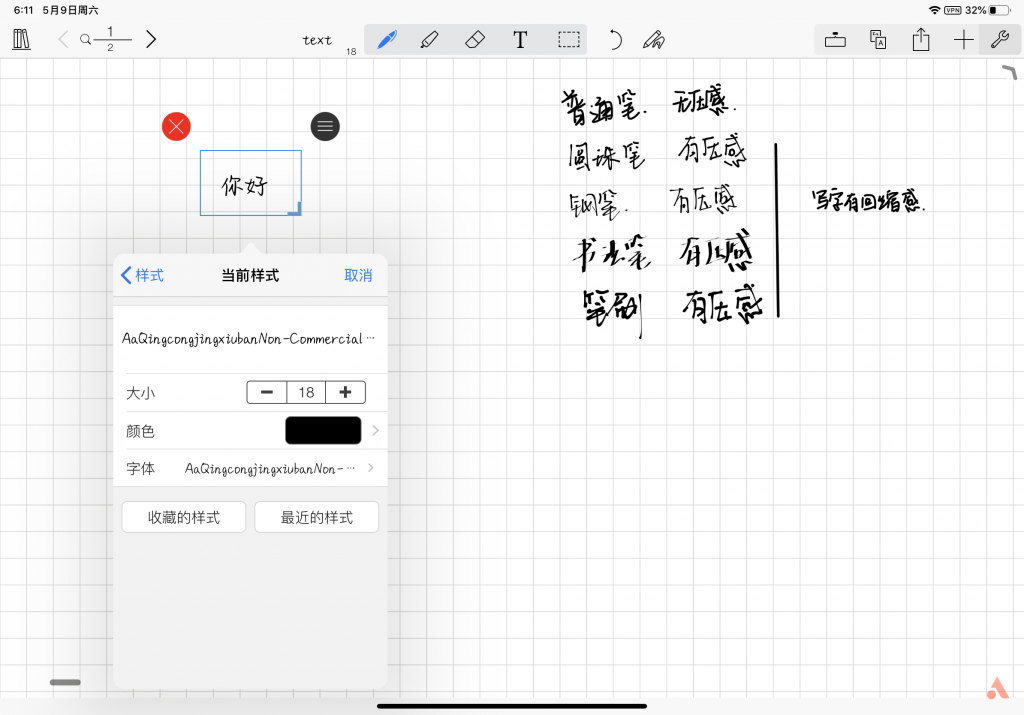Open the library bookshelf view
Screen dimensions: 1024x715
pos(20,39)
